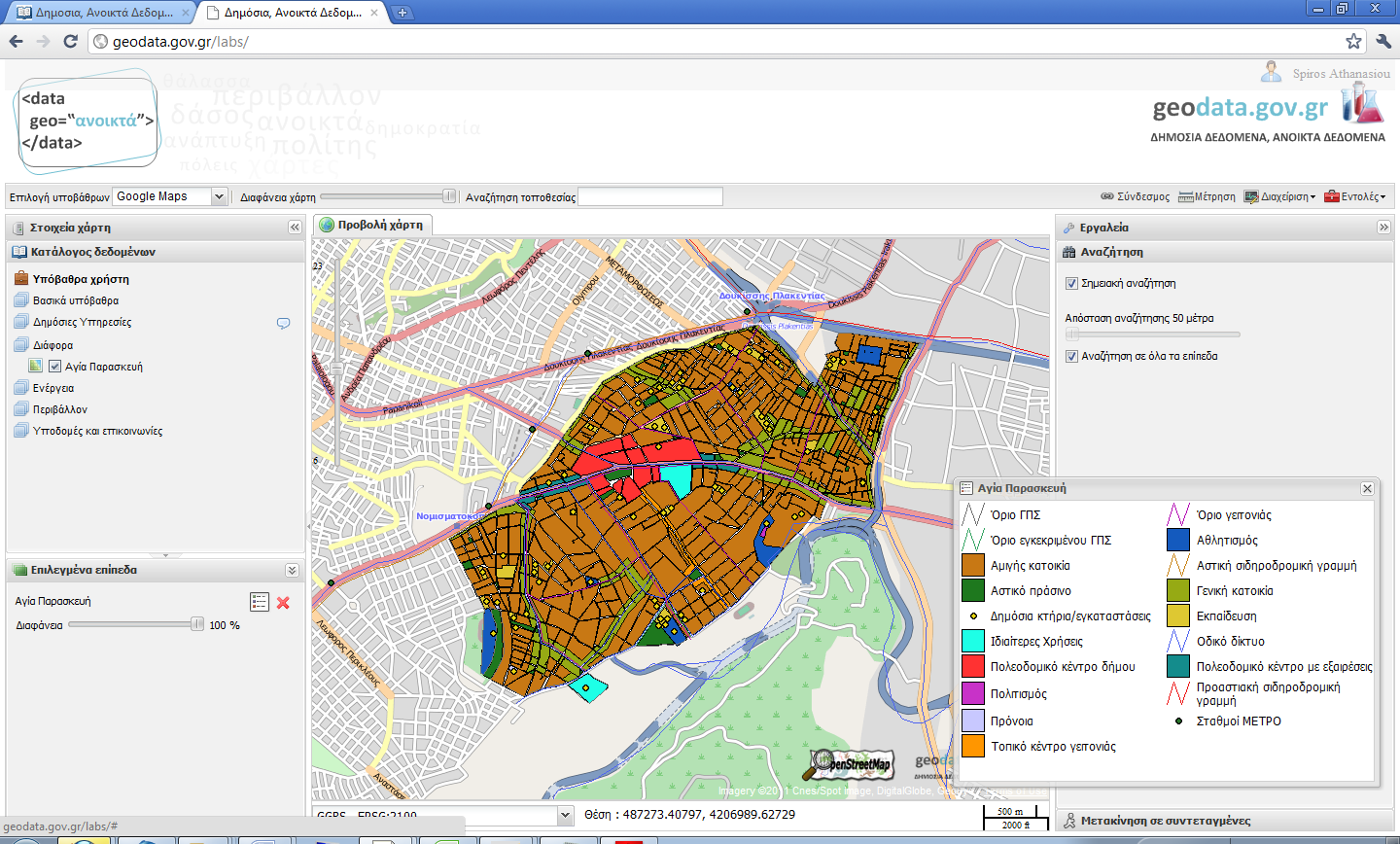This screenshot has width=1400, height=844.
Task: Uncheck the Αγία Παρασκευή layer checkbox
Action: (x=55, y=367)
